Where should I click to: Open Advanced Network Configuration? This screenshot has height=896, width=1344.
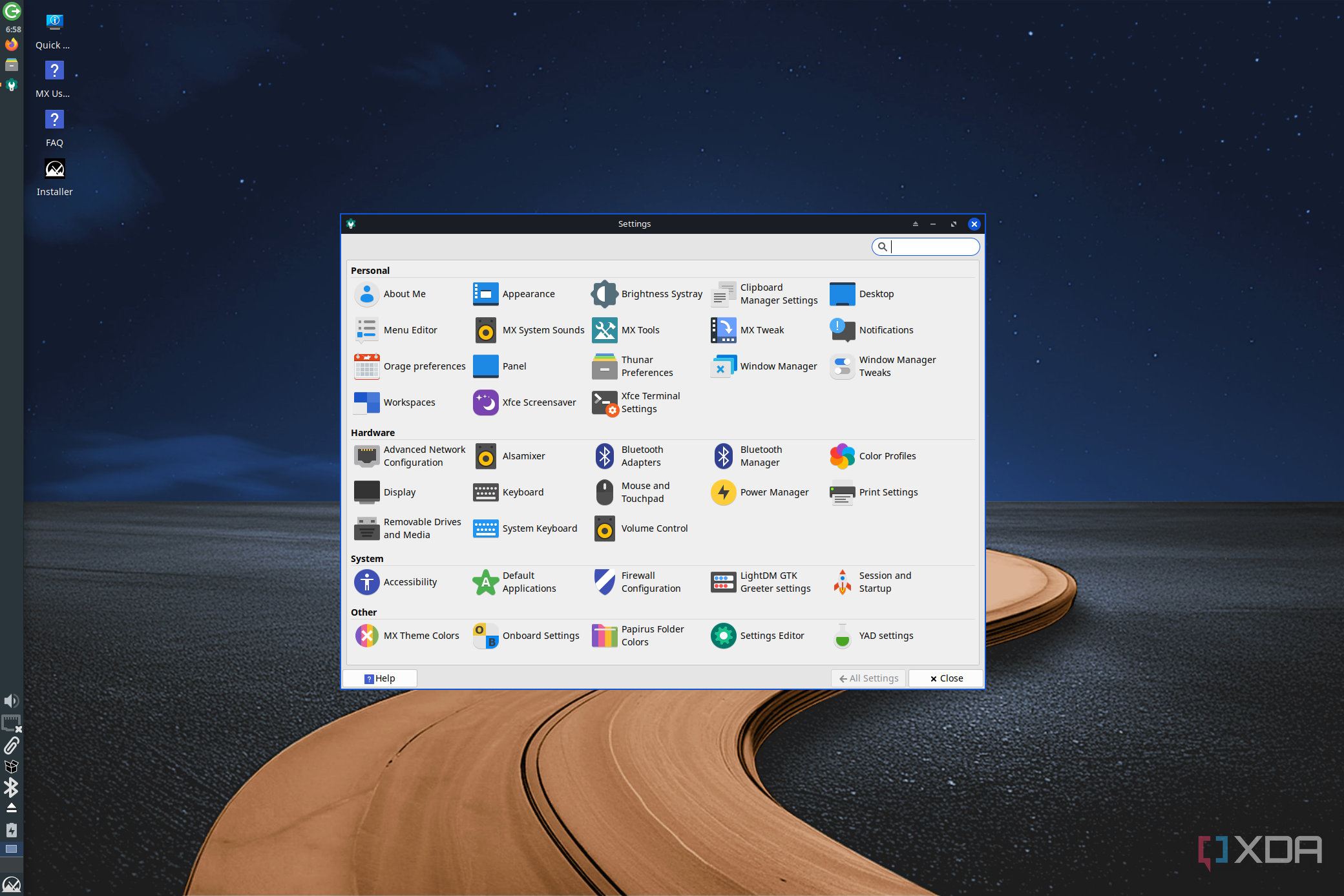(410, 456)
